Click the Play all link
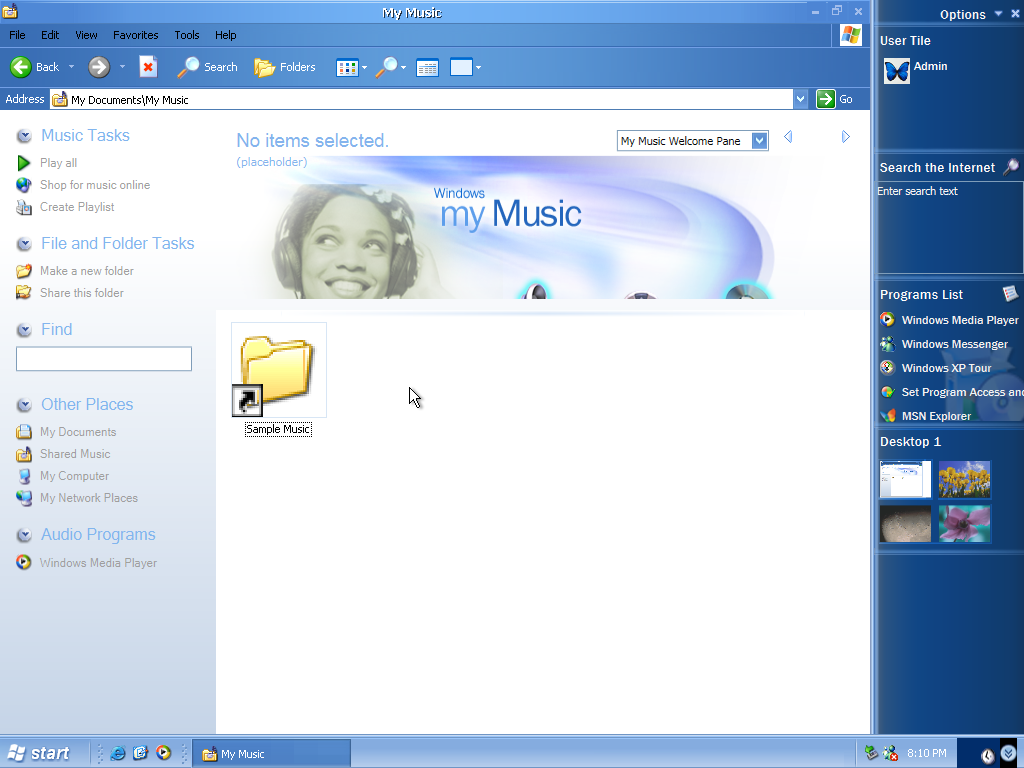 [58, 163]
